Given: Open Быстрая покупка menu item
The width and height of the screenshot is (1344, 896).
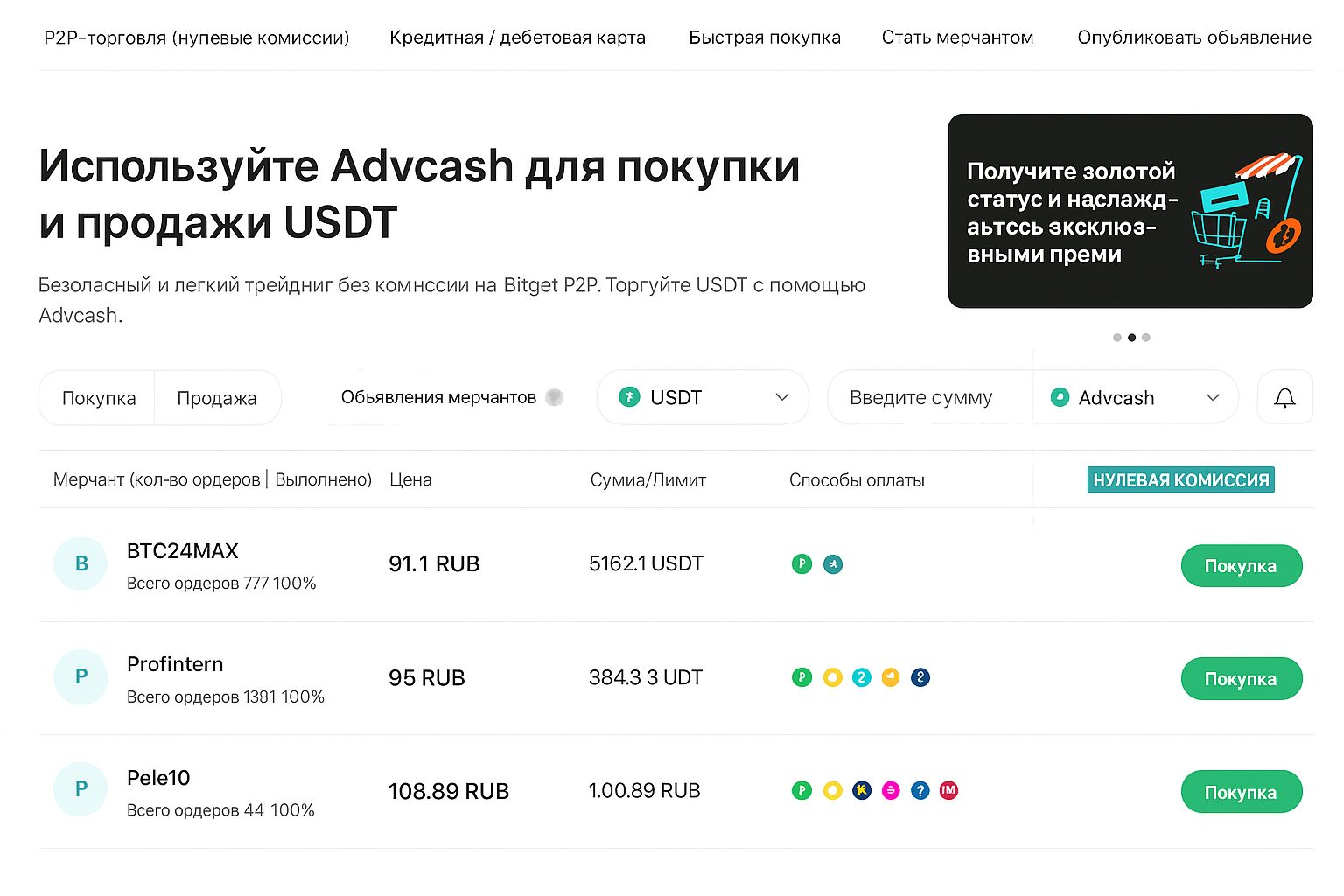Looking at the screenshot, I should click(x=764, y=38).
